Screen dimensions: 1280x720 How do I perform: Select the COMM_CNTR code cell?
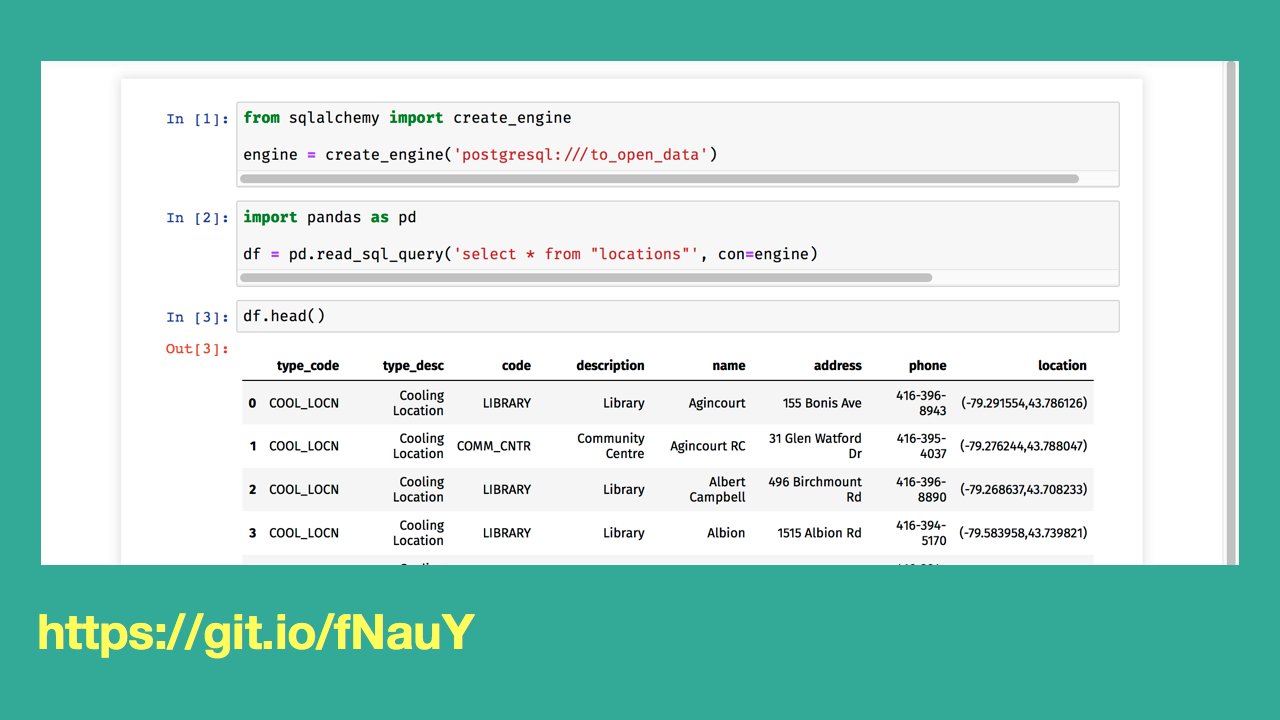click(x=494, y=447)
